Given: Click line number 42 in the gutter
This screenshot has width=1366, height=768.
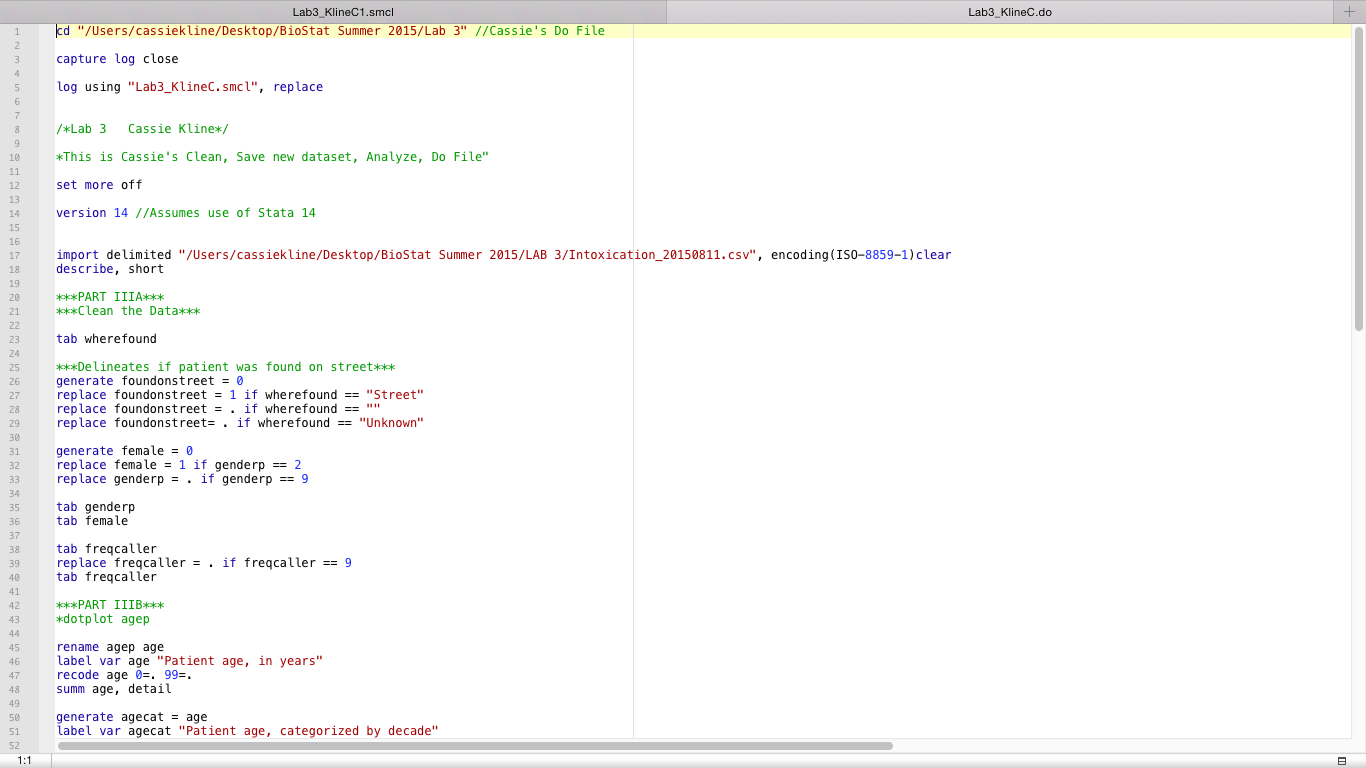Looking at the screenshot, I should (16, 605).
